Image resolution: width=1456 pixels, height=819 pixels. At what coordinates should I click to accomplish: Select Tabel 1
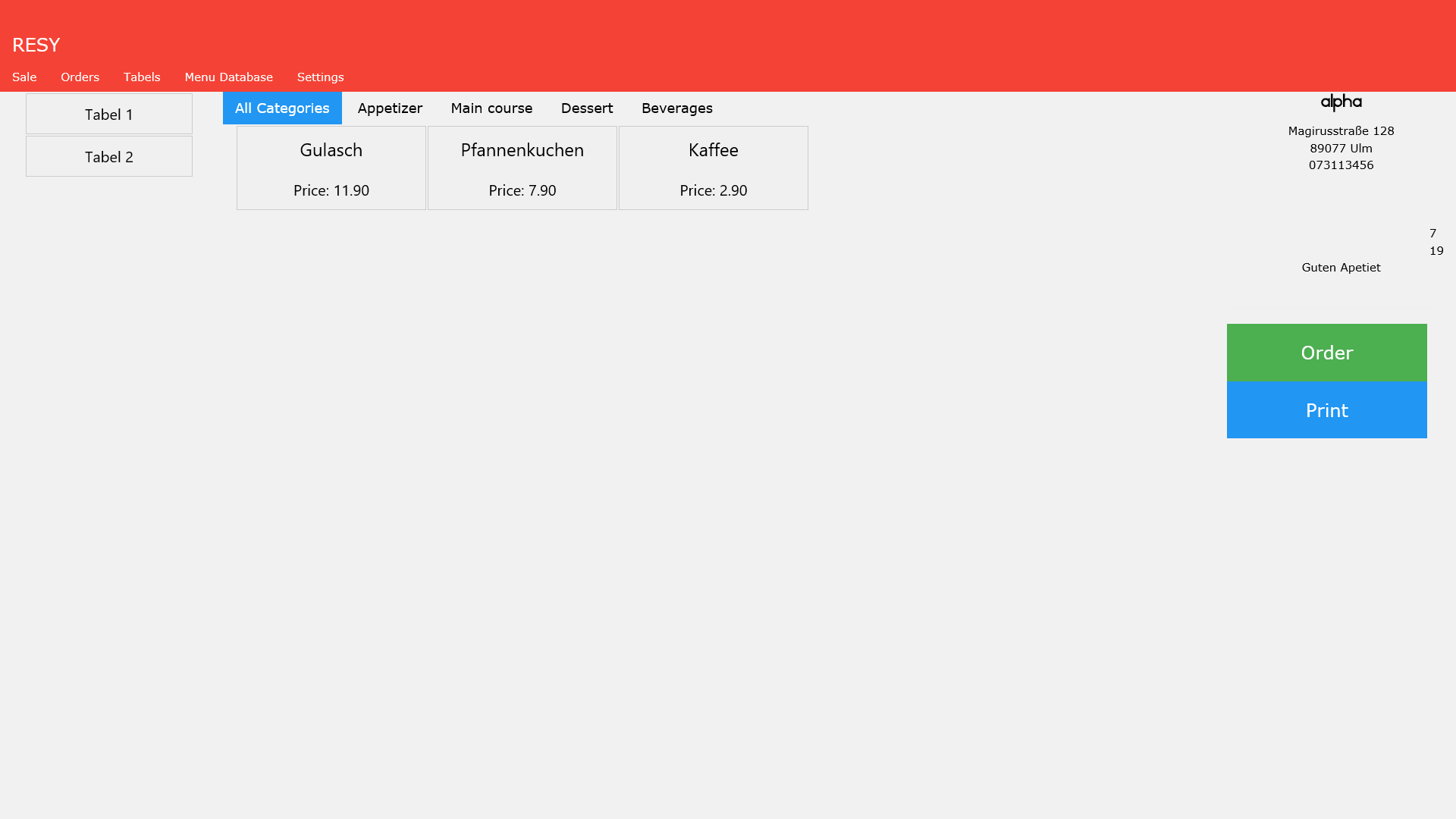click(x=109, y=115)
